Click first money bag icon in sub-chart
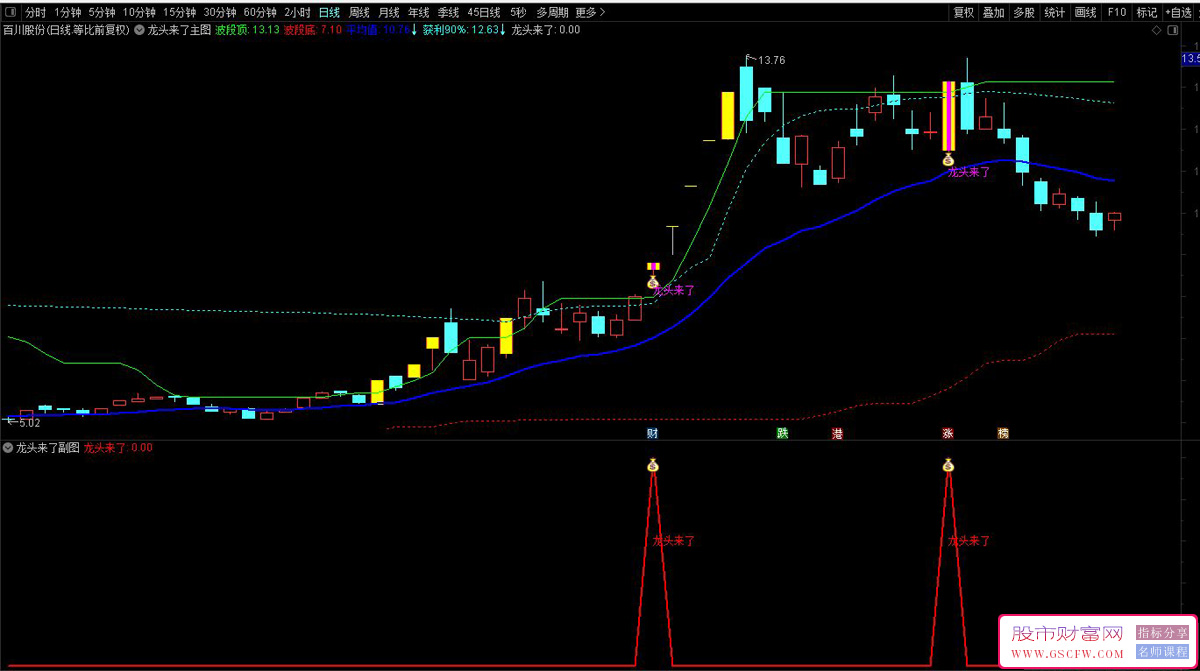 tap(653, 464)
